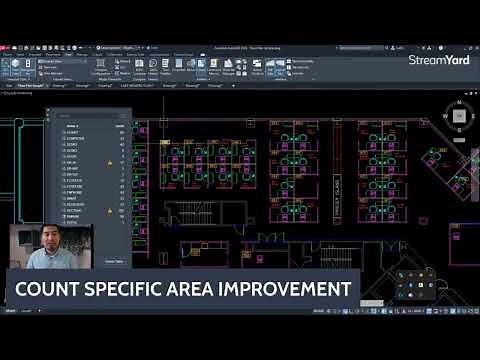Open DWG Compare tool
Screen dimensions: 480x360
click(139, 67)
